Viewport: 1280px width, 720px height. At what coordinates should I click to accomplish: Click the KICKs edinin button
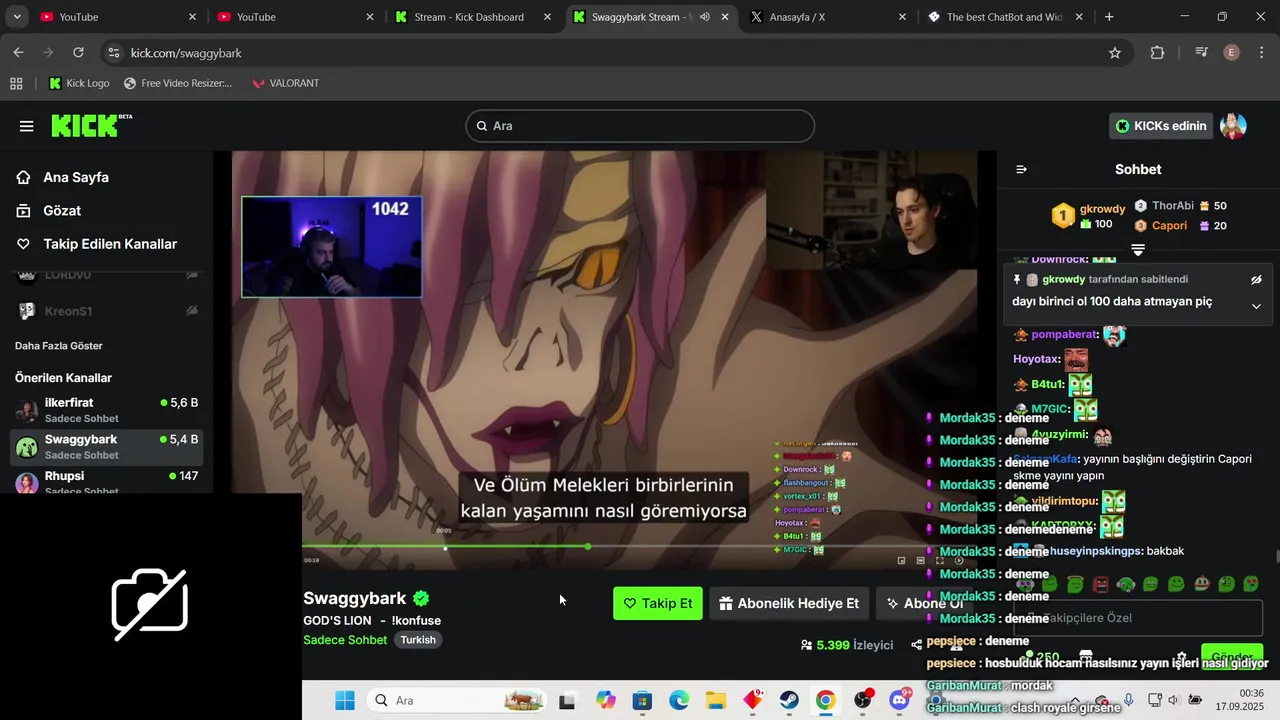tap(1161, 126)
